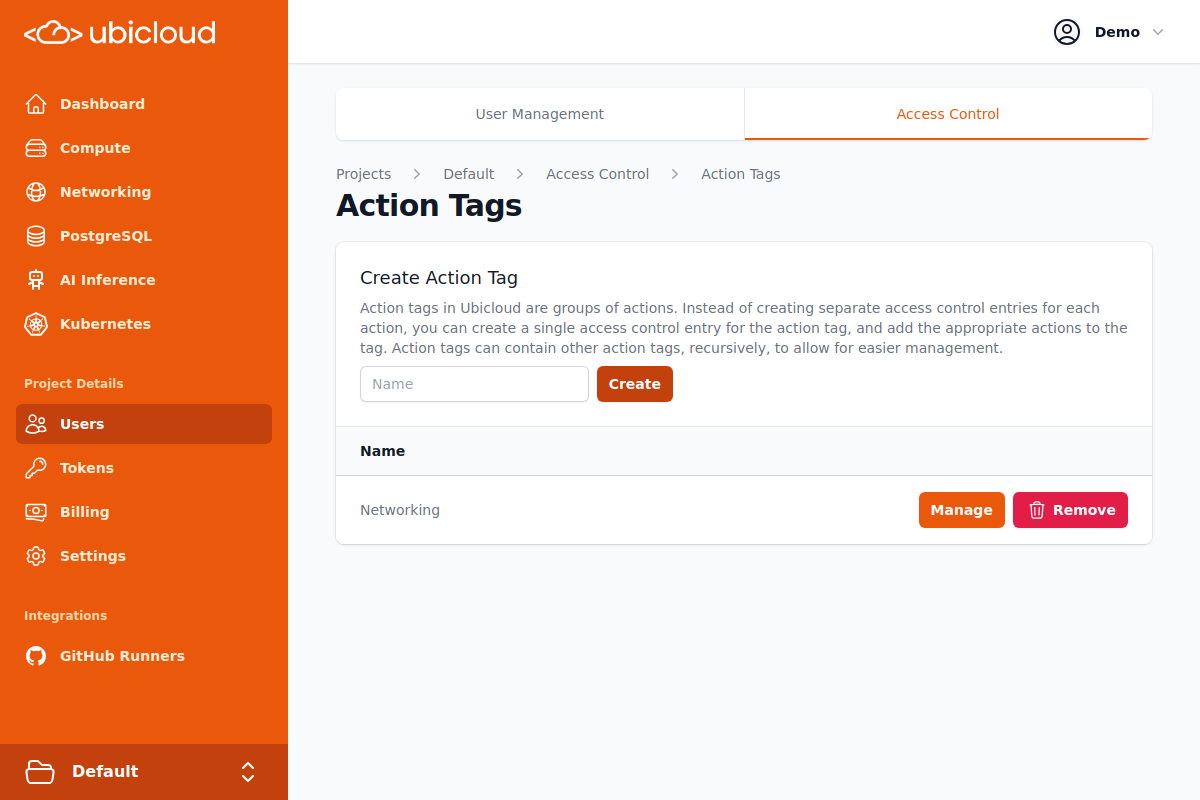
Task: Click the Projects breadcrumb link
Action: pyautogui.click(x=364, y=174)
